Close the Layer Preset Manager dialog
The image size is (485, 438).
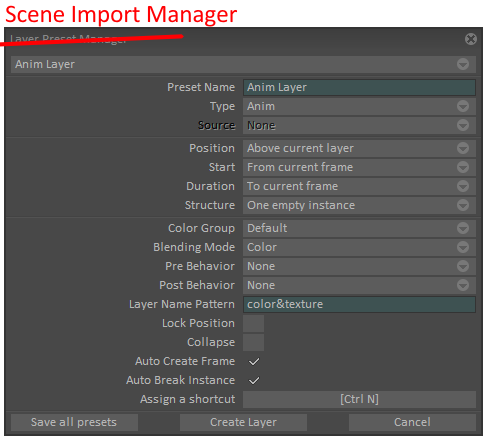pos(471,39)
